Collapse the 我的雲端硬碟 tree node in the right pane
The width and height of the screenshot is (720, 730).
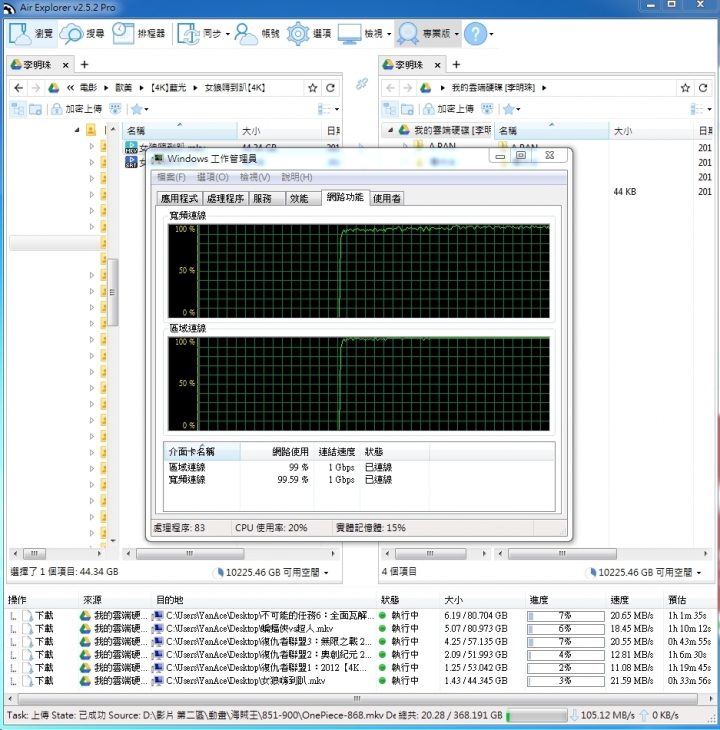click(390, 130)
